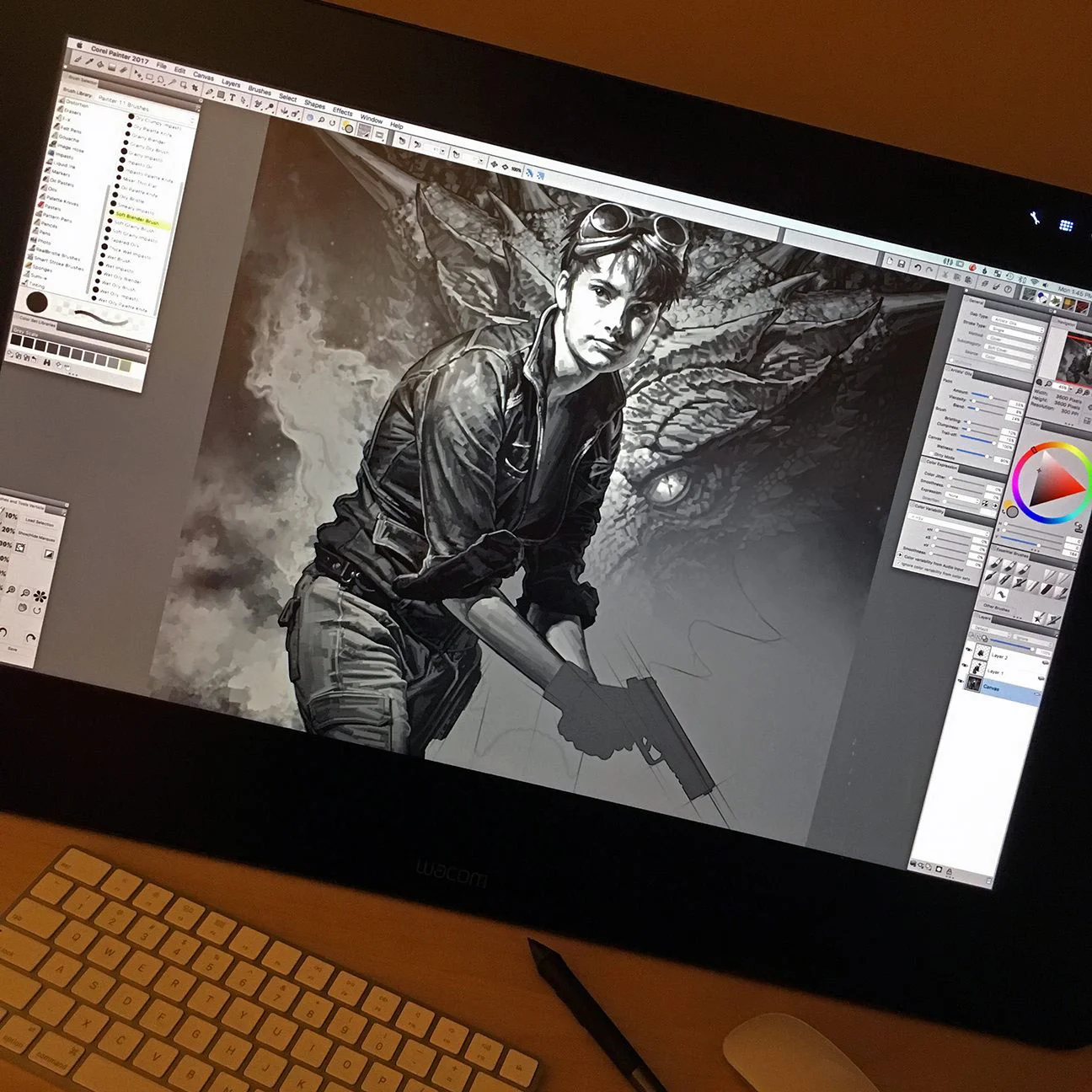Open the File menu
This screenshot has height=1092, width=1092.
click(x=162, y=66)
